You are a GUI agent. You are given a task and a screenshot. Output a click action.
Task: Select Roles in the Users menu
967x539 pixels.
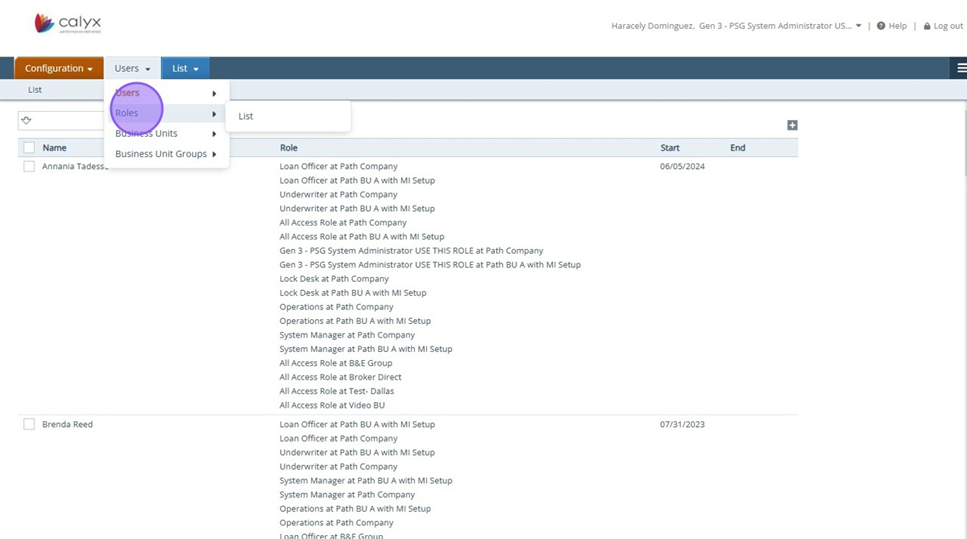[x=127, y=113]
